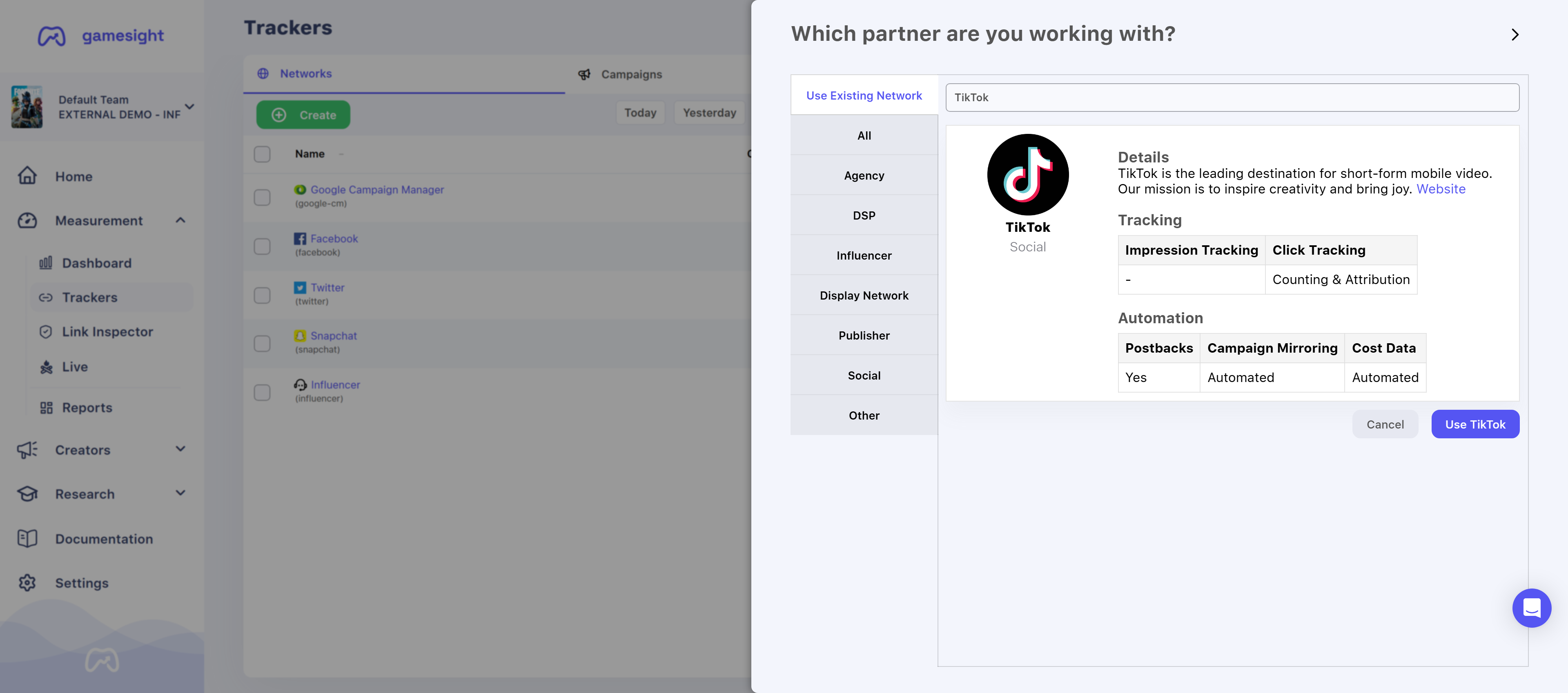1568x693 pixels.
Task: Sort by the Name column header
Action: [310, 154]
